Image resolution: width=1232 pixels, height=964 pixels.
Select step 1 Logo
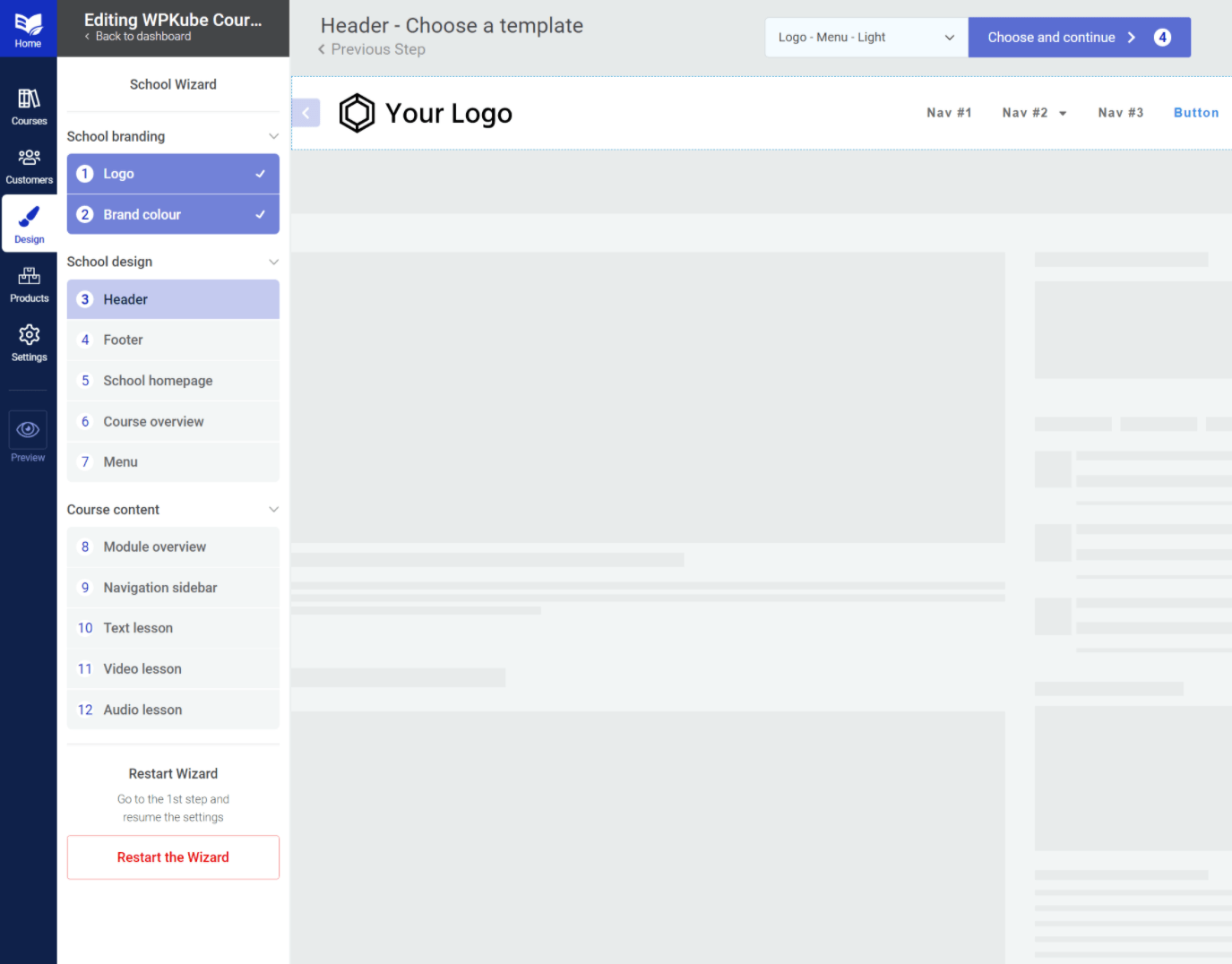point(173,174)
